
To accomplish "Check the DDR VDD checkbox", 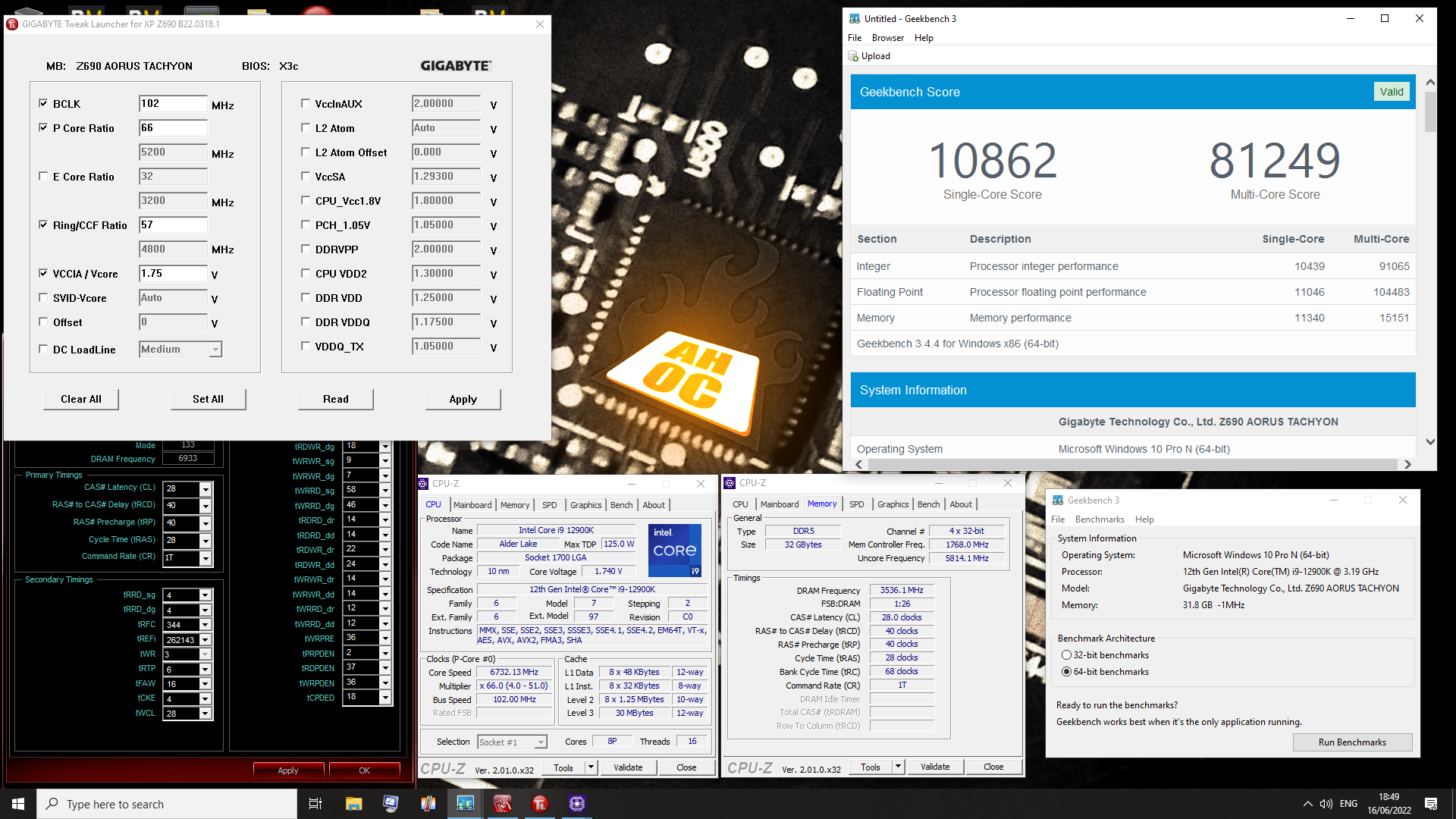I will tap(306, 297).
